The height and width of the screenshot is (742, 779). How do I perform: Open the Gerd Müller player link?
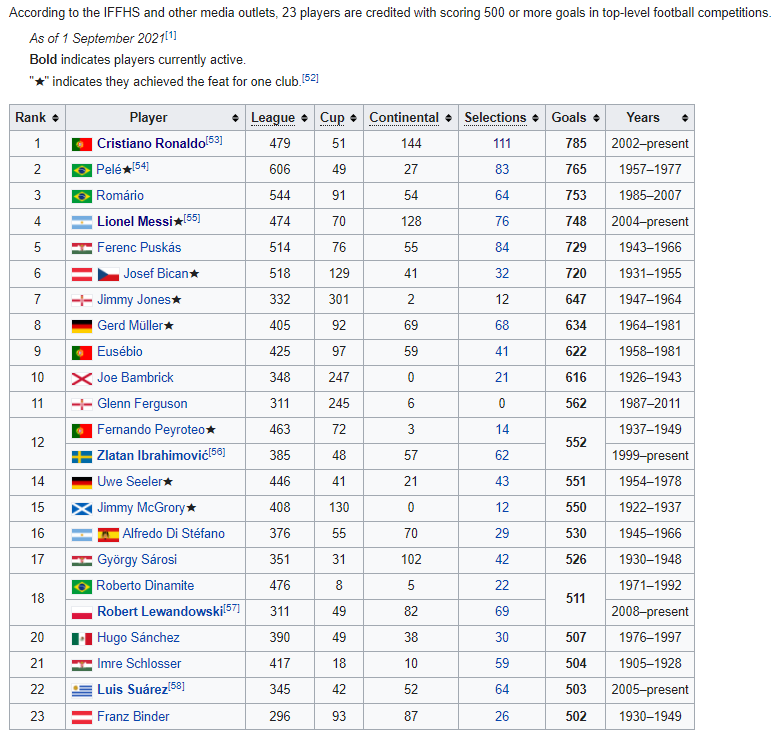click(x=130, y=326)
